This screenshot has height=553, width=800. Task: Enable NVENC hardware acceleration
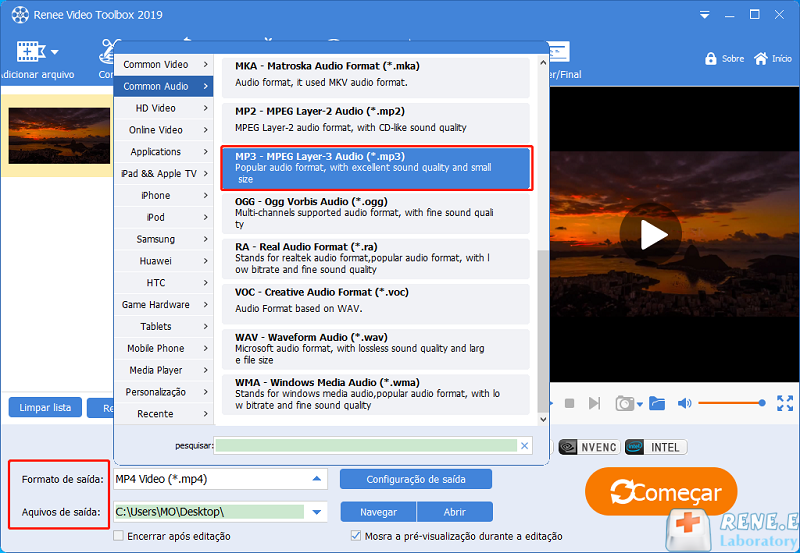[589, 447]
